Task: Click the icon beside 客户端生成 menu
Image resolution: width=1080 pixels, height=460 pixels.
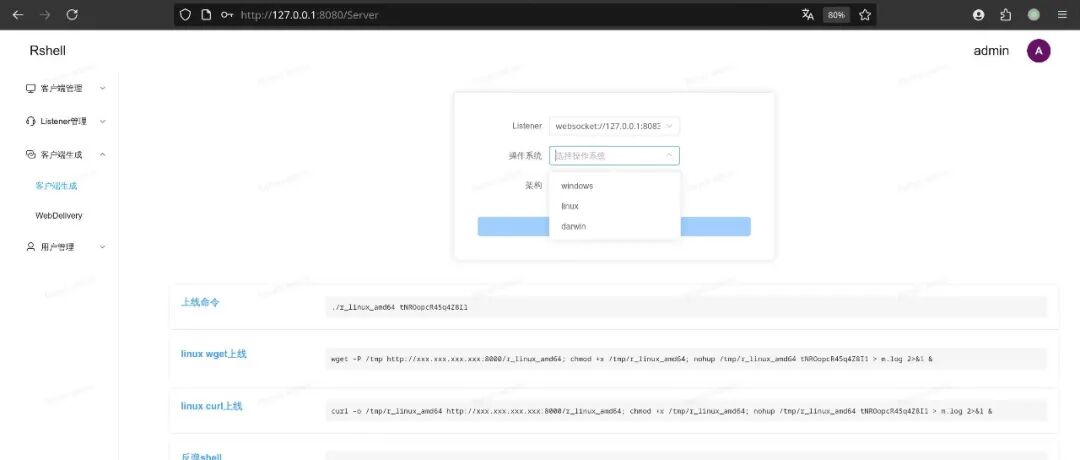Action: (x=30, y=155)
